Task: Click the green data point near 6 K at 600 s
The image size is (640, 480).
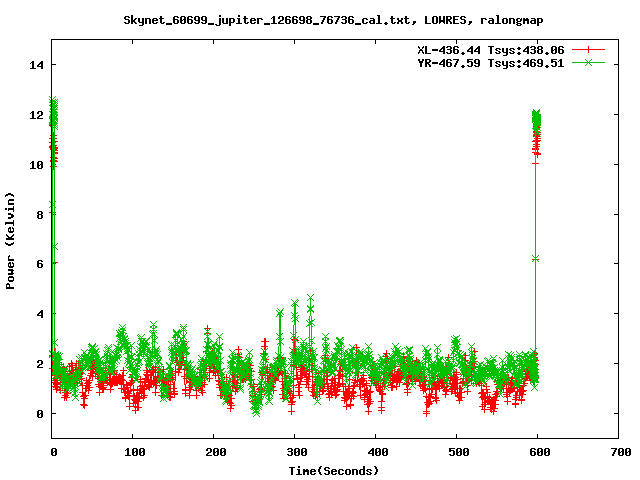Action: coord(536,258)
